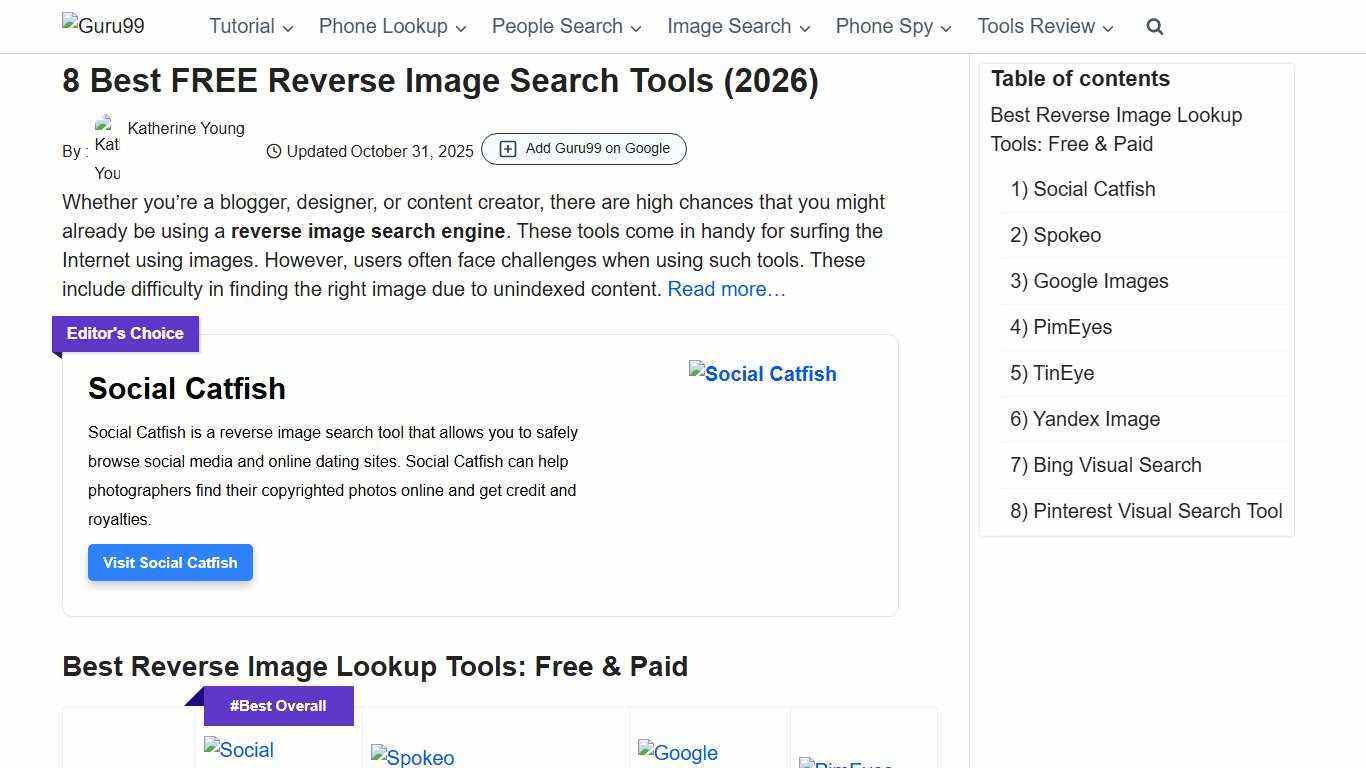Click the Guru99 logo
This screenshot has width=1366, height=768.
click(x=102, y=25)
